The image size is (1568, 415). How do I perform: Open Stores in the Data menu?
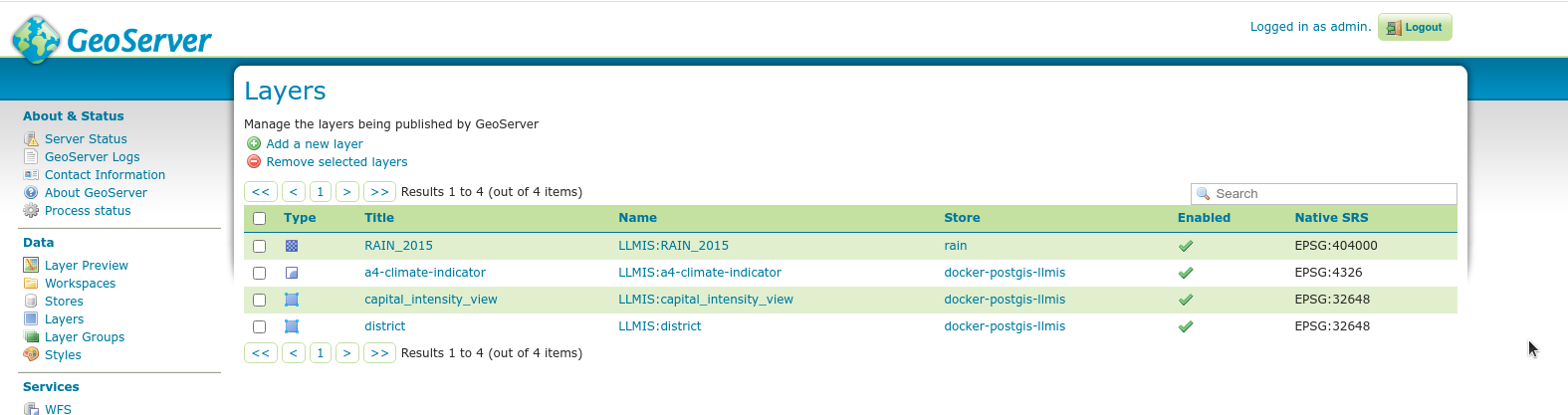click(64, 302)
